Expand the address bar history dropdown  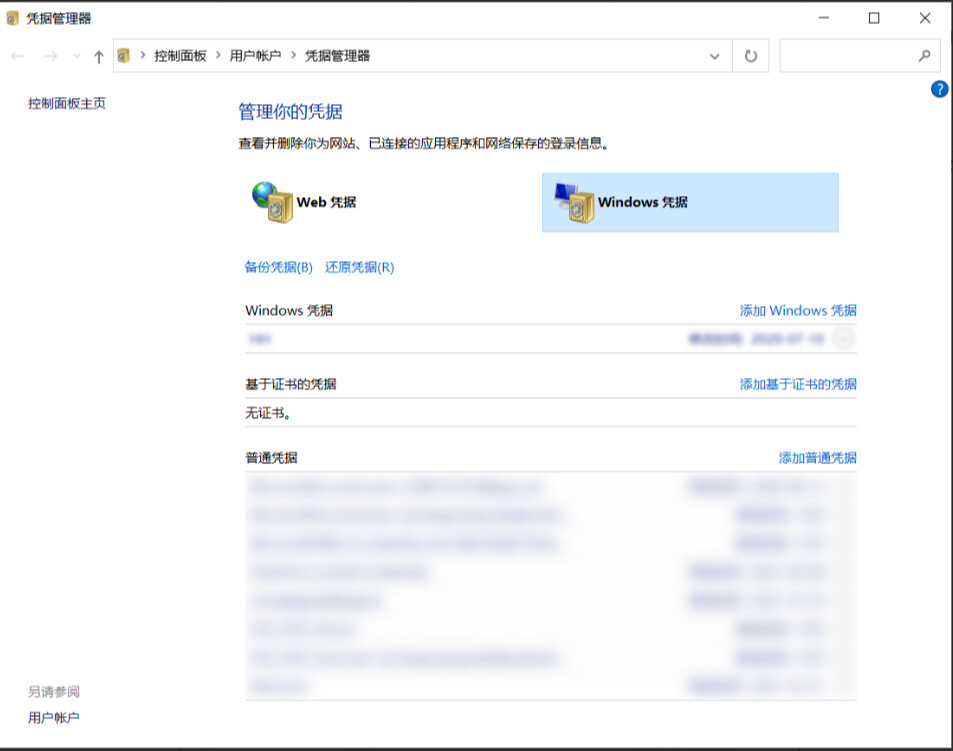[714, 57]
